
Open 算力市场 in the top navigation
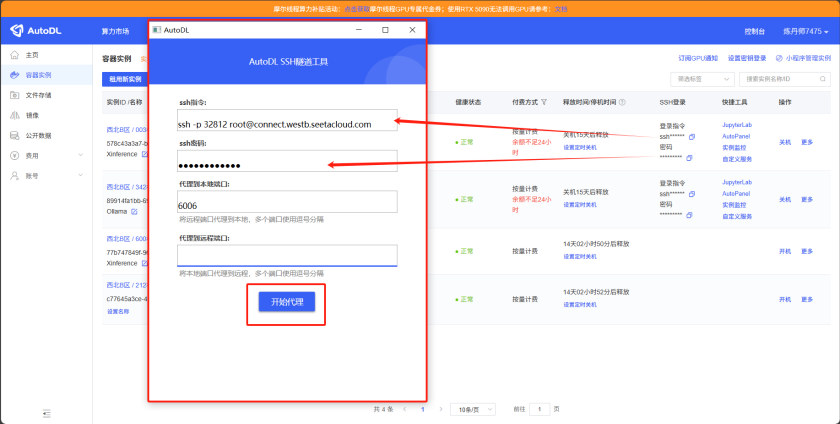[115, 32]
